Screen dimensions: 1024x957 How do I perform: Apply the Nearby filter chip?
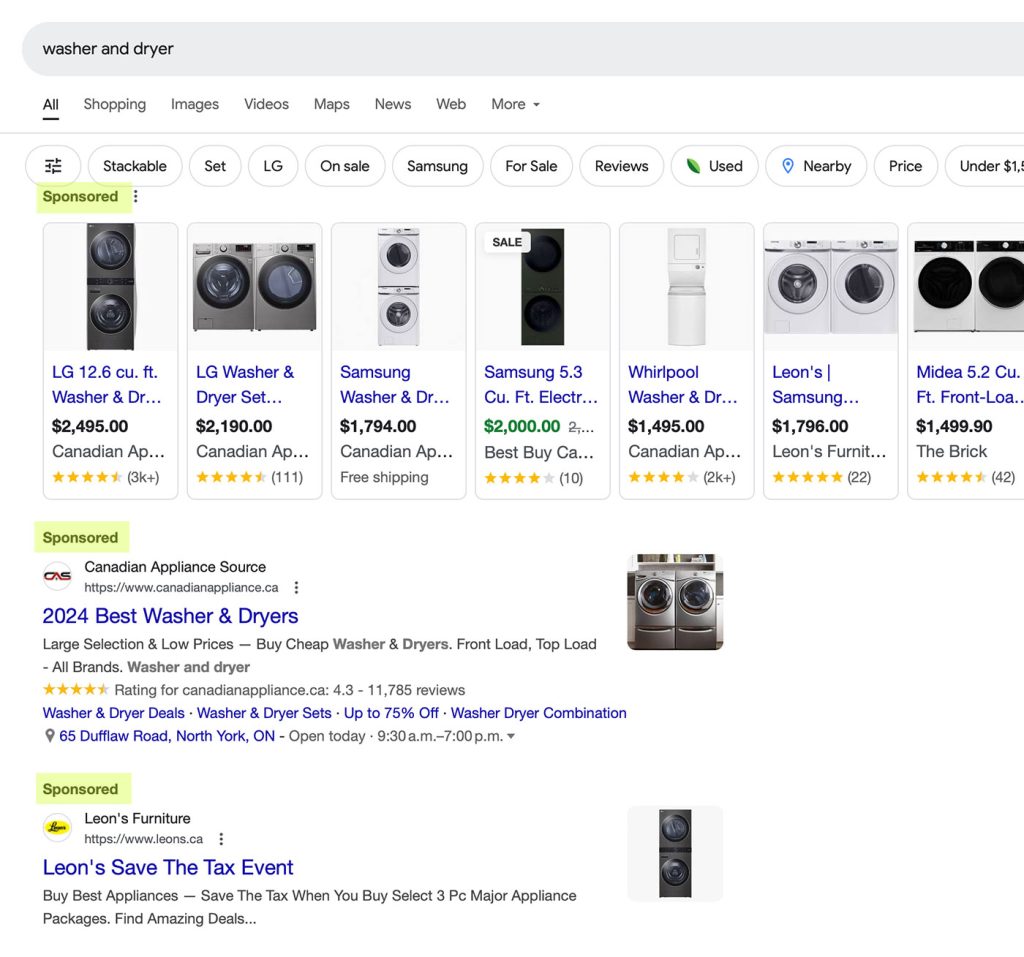coord(816,166)
